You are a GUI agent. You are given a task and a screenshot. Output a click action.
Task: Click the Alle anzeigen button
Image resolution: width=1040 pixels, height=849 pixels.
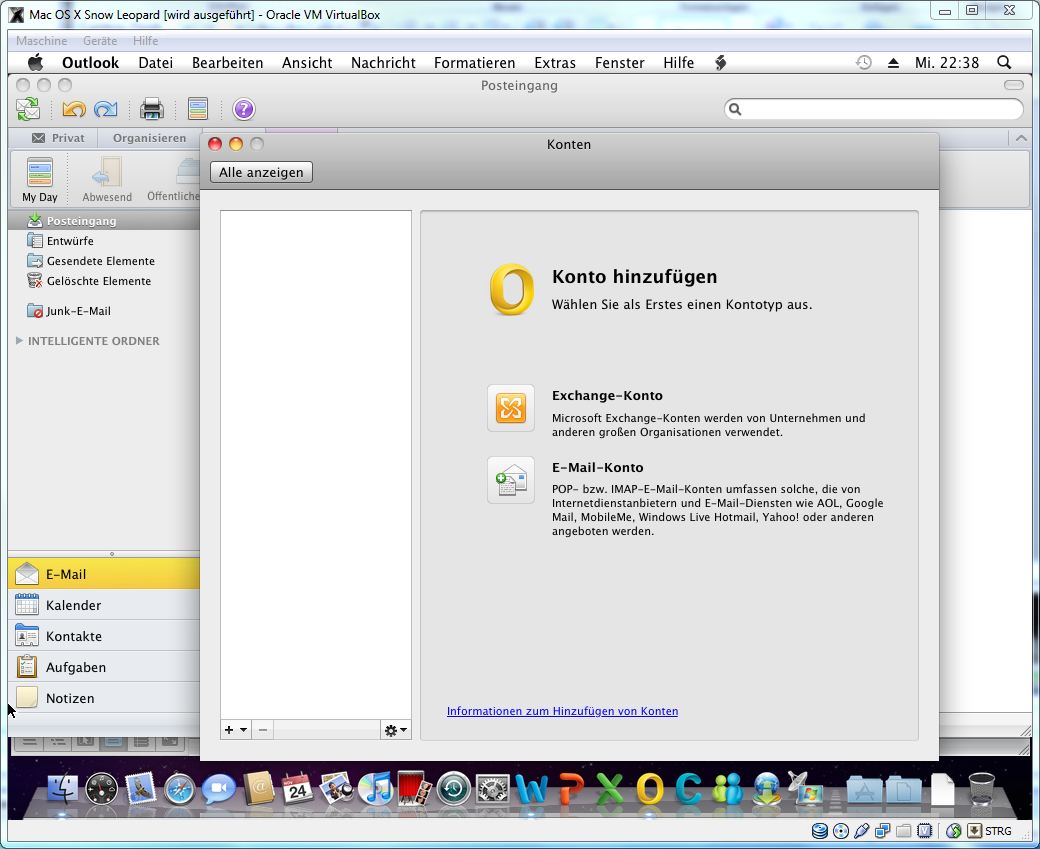261,172
